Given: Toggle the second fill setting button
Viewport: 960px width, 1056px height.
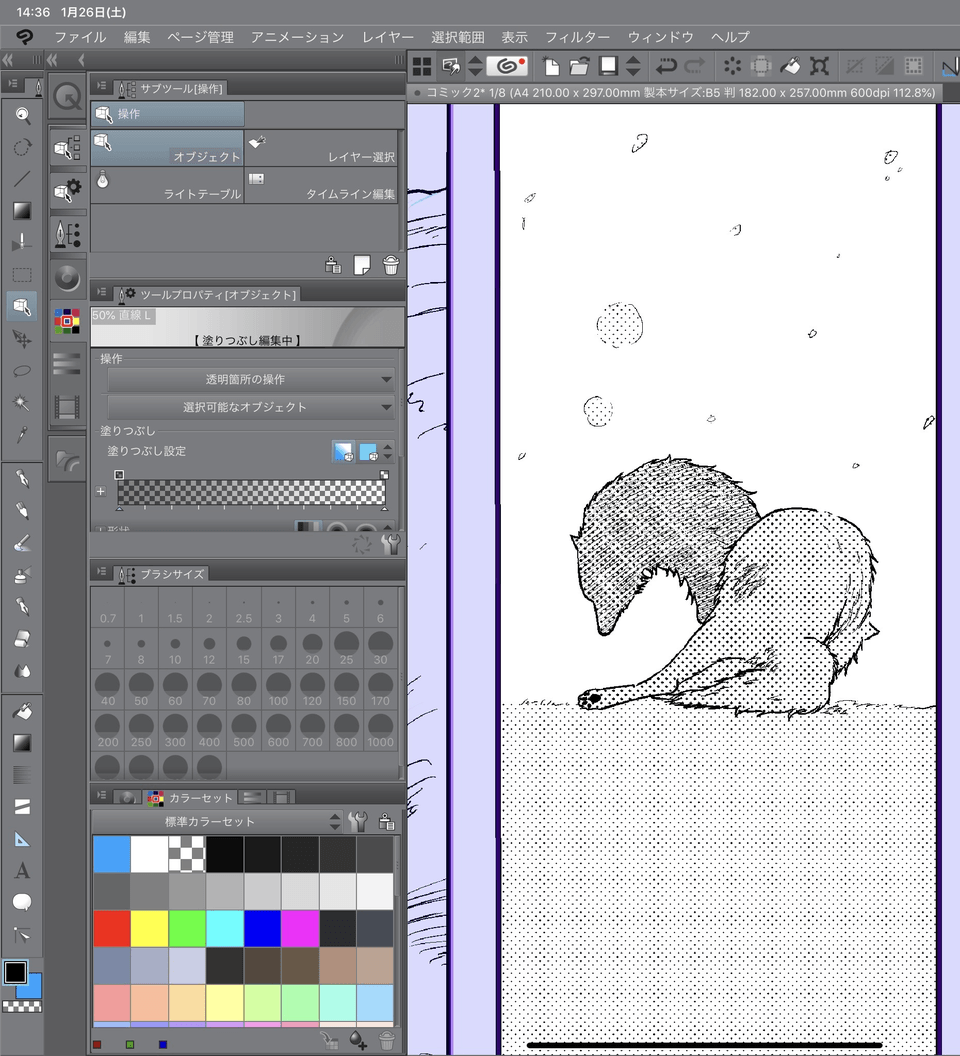Looking at the screenshot, I should (369, 452).
